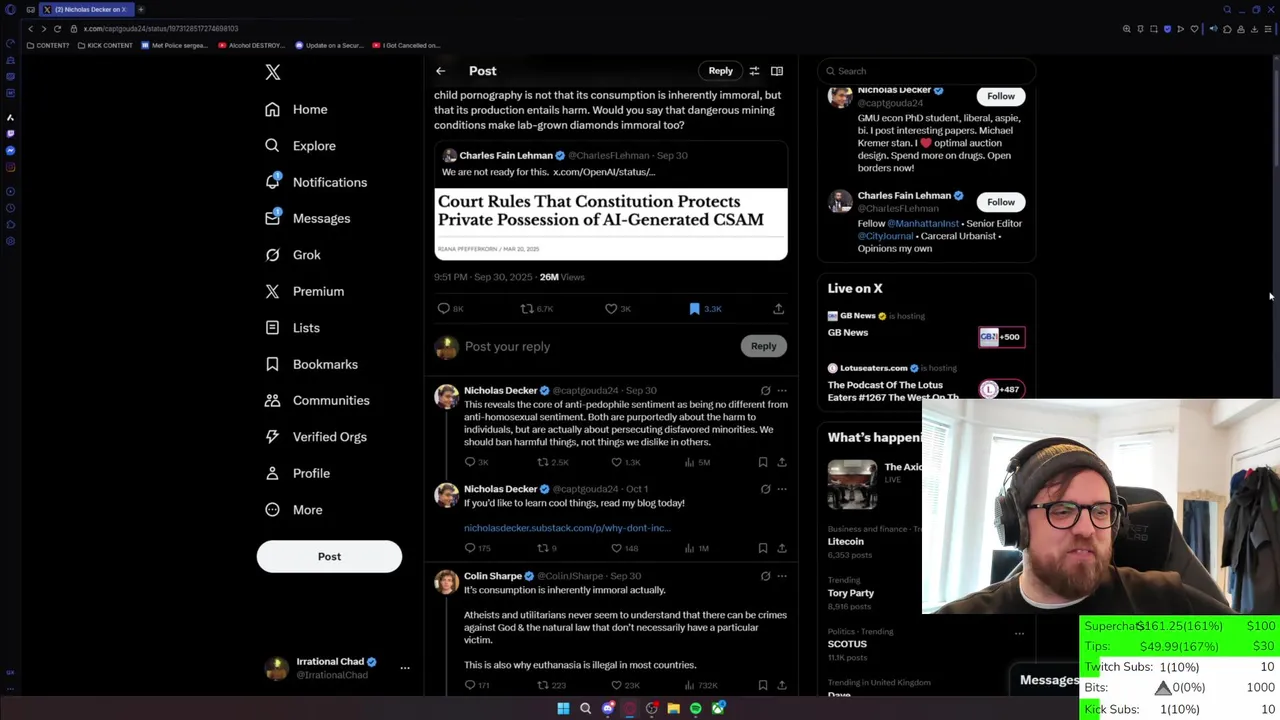
Task: Open Bookmarks in the sidebar
Action: (x=311, y=364)
